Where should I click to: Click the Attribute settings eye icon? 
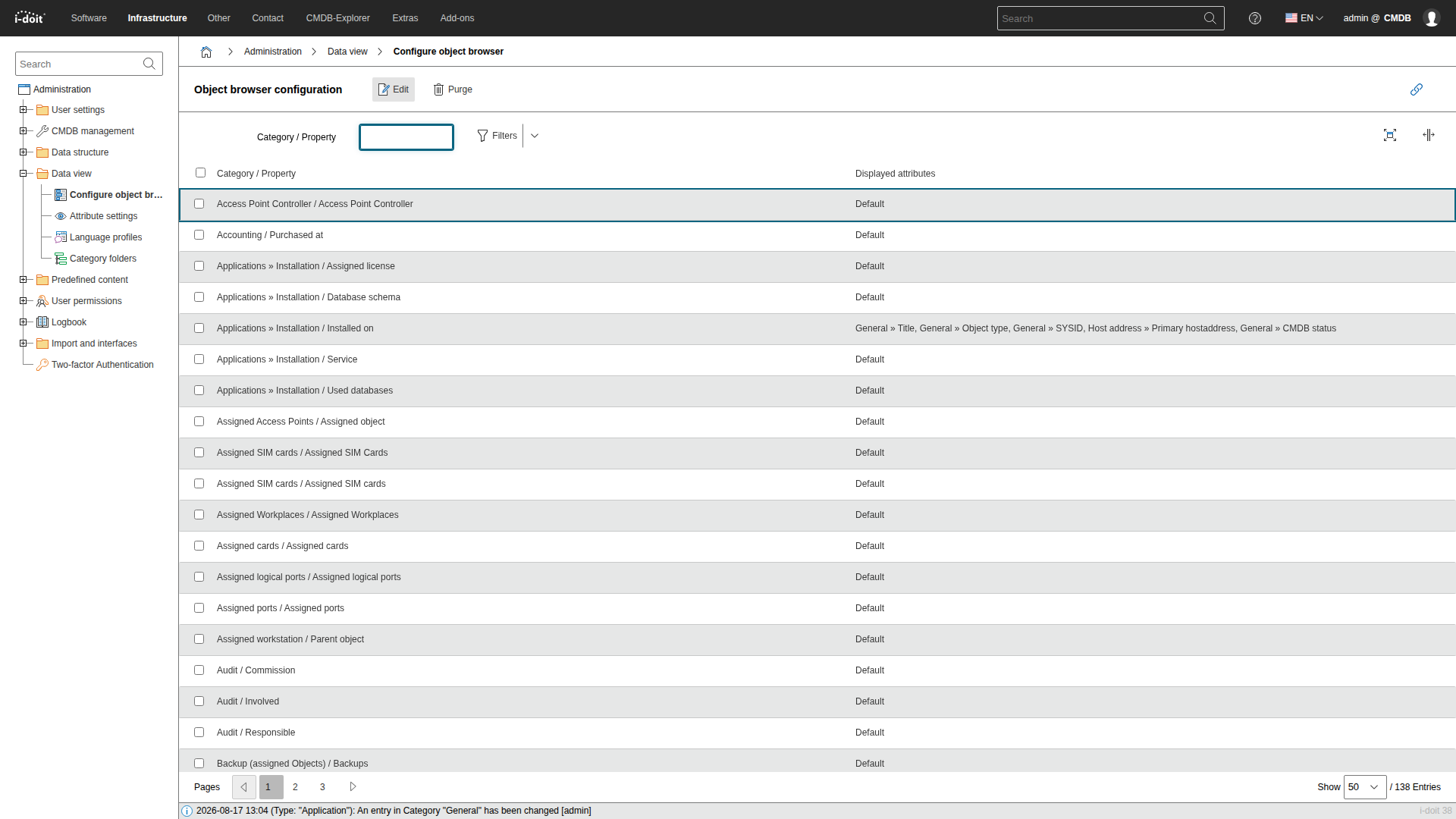pyautogui.click(x=61, y=216)
